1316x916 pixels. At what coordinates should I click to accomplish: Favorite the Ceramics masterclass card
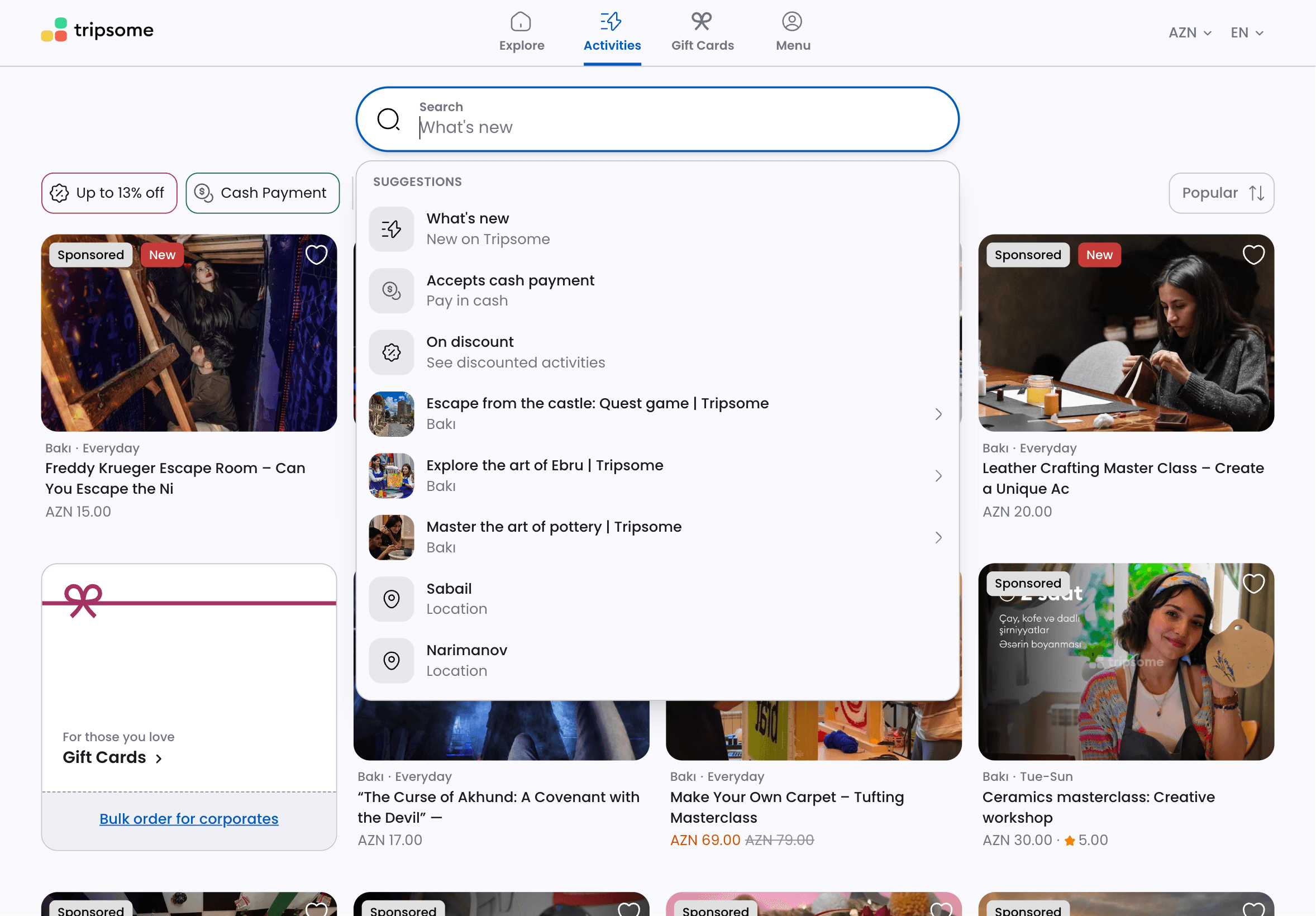pos(1253,584)
